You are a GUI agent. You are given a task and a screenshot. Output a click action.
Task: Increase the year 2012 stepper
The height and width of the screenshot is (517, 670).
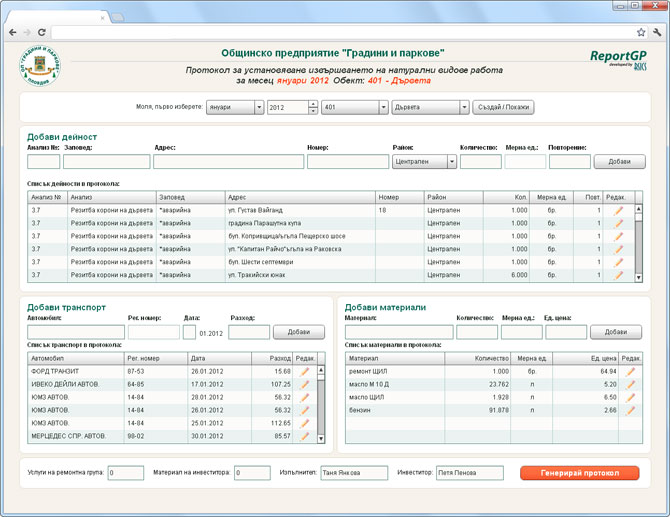point(313,104)
